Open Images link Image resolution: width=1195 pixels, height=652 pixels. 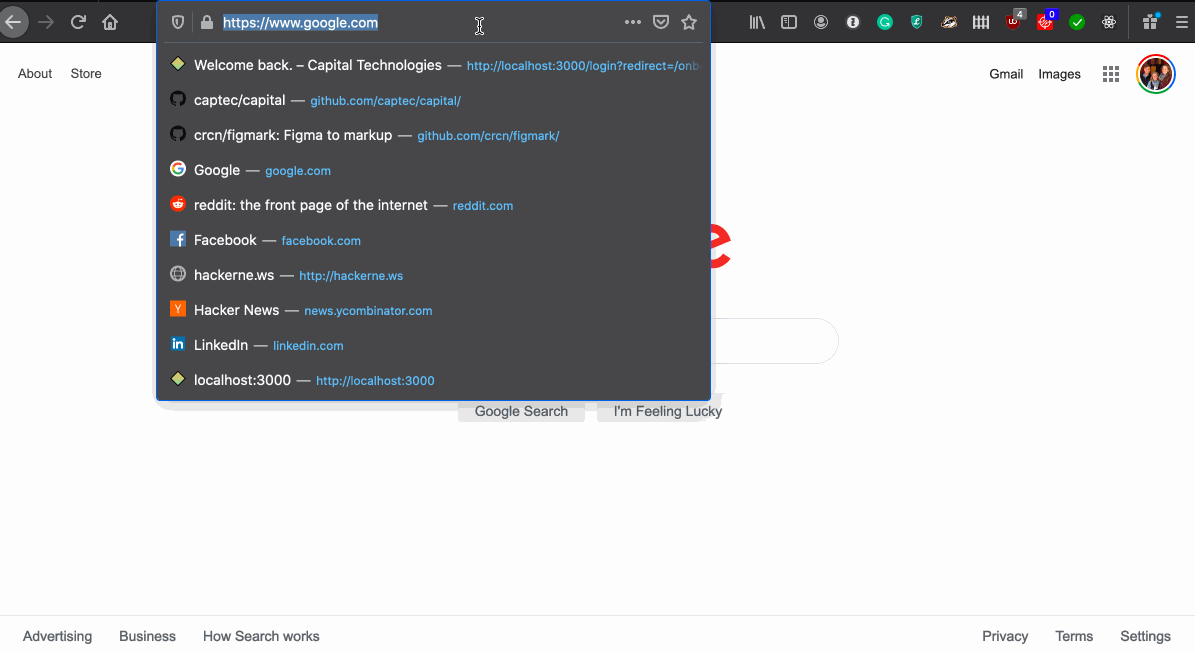coord(1059,74)
